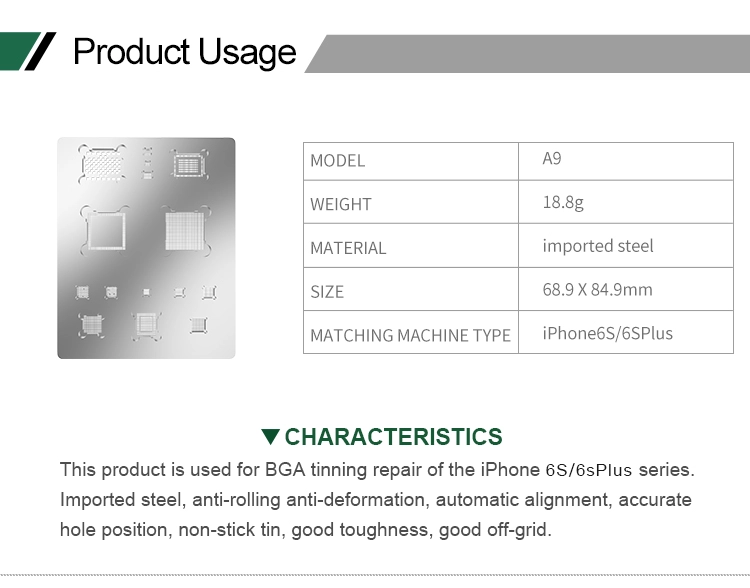Click the top-left chip pattern on stencil
Viewport: 750px width, 588px height.
click(x=102, y=163)
